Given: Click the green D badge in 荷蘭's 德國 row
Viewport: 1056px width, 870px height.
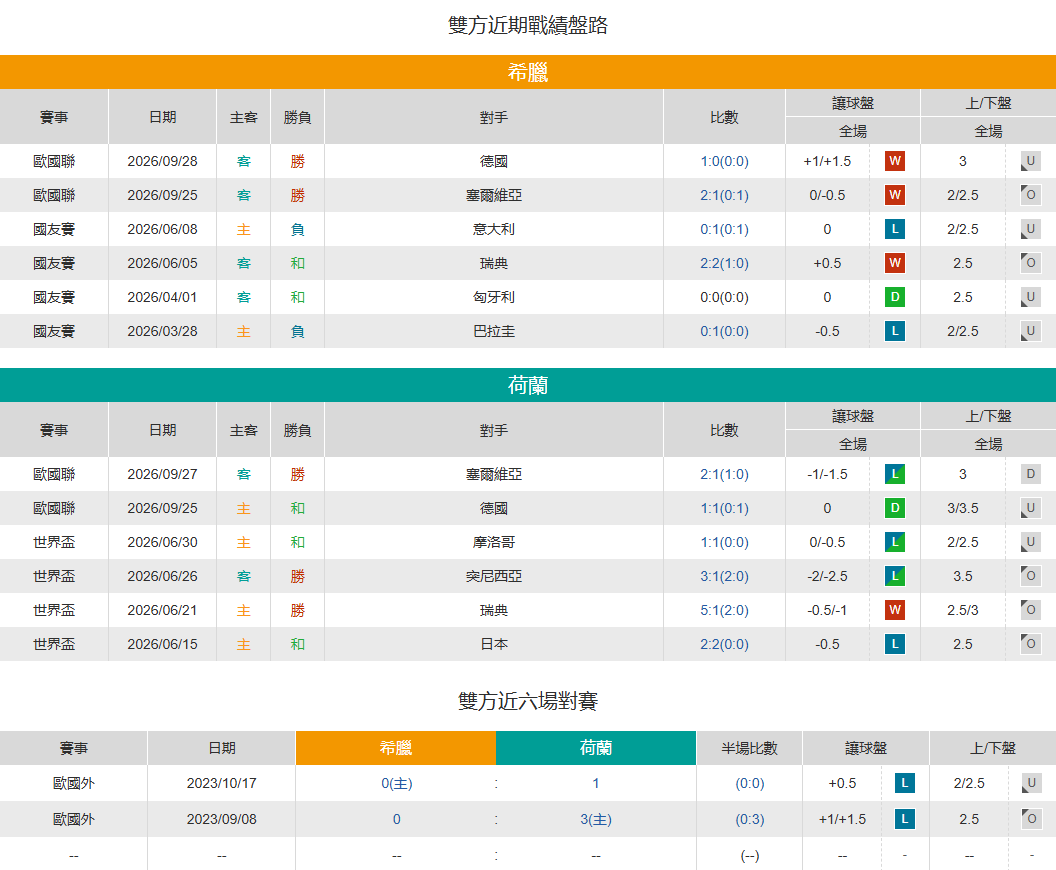Looking at the screenshot, I should [894, 508].
